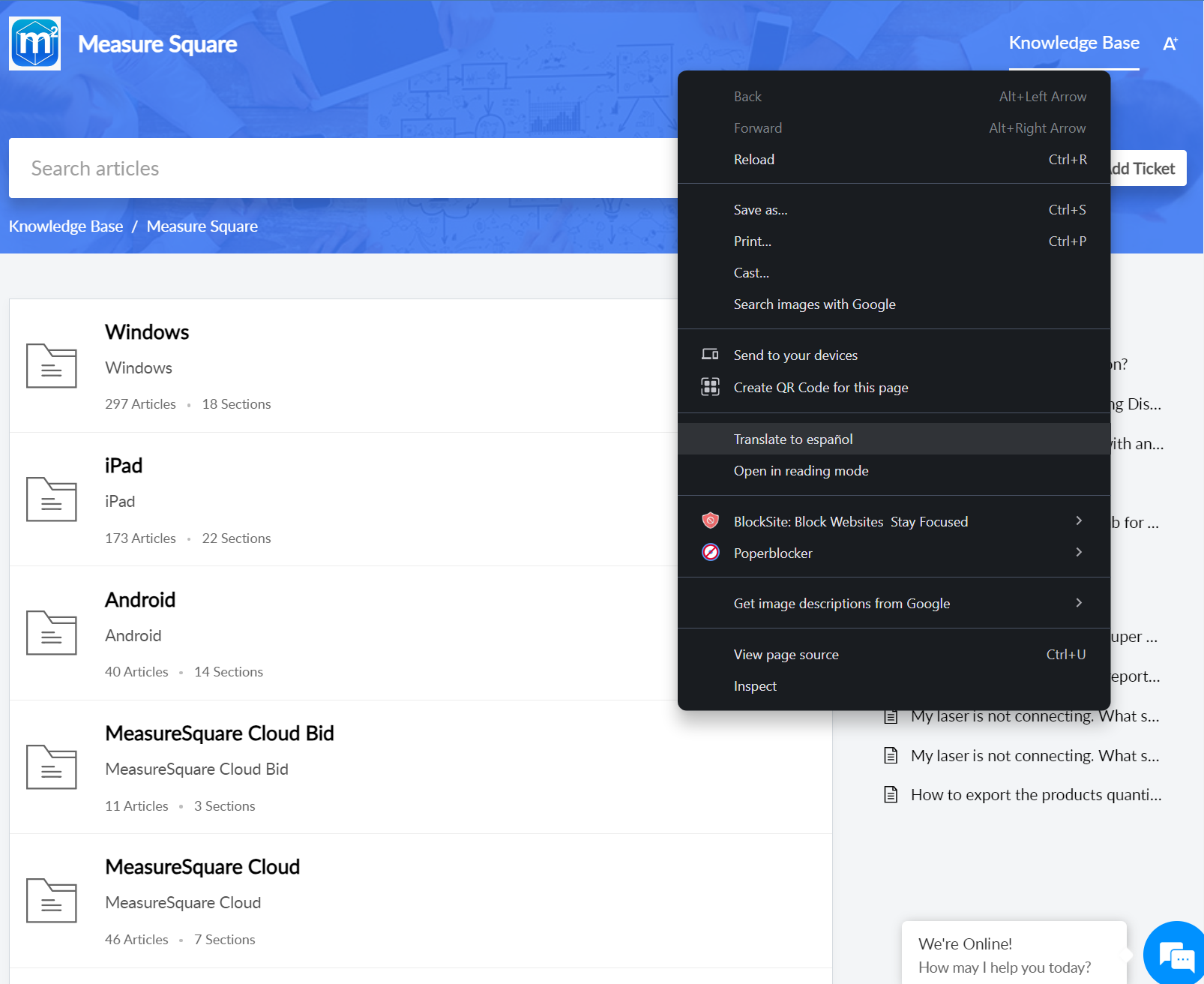Click the '18 Sections' text under Windows
The width and height of the screenshot is (1204, 984).
pos(236,404)
